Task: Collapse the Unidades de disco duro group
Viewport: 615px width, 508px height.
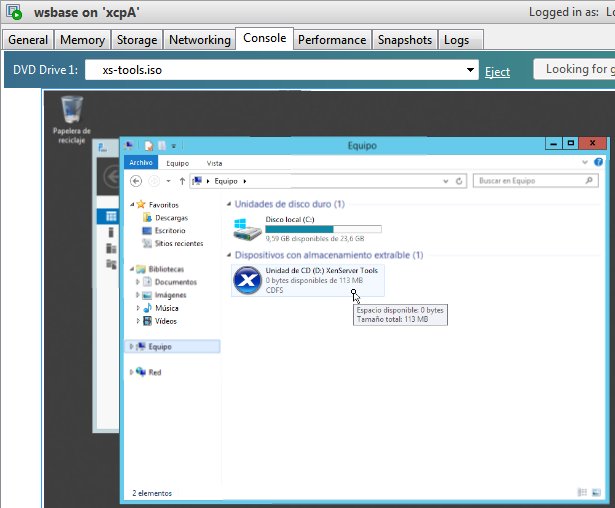Action: pos(229,204)
